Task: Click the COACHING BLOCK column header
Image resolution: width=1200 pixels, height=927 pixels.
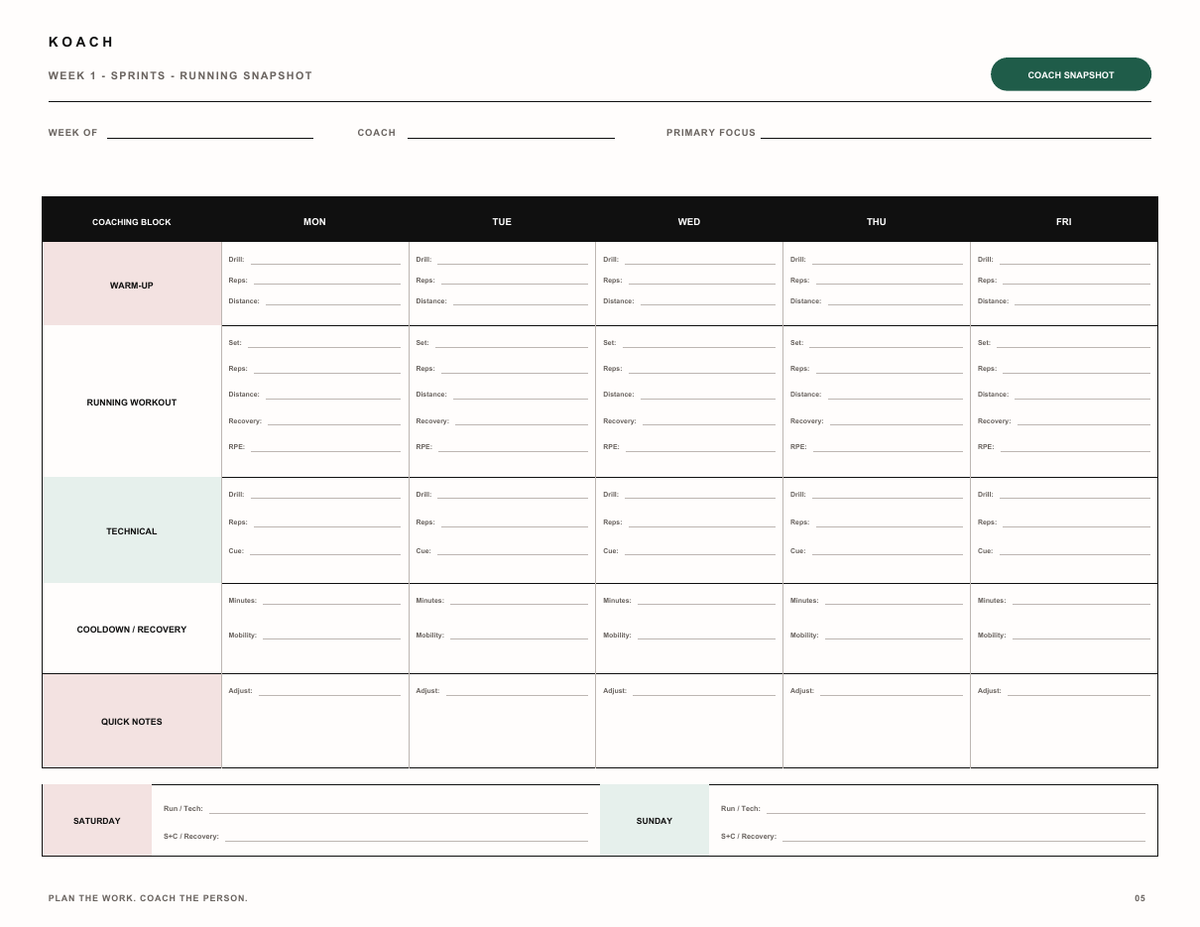Action: (x=131, y=222)
